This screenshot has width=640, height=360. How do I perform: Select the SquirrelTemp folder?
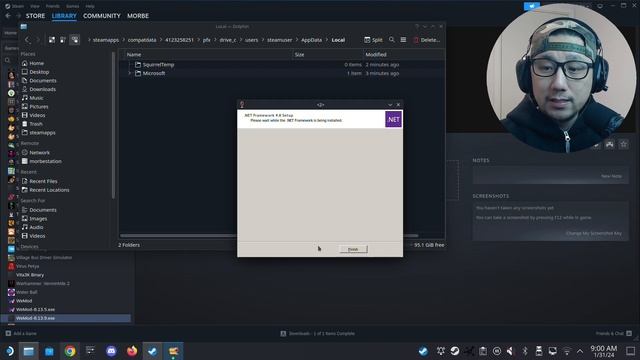pyautogui.click(x=158, y=64)
